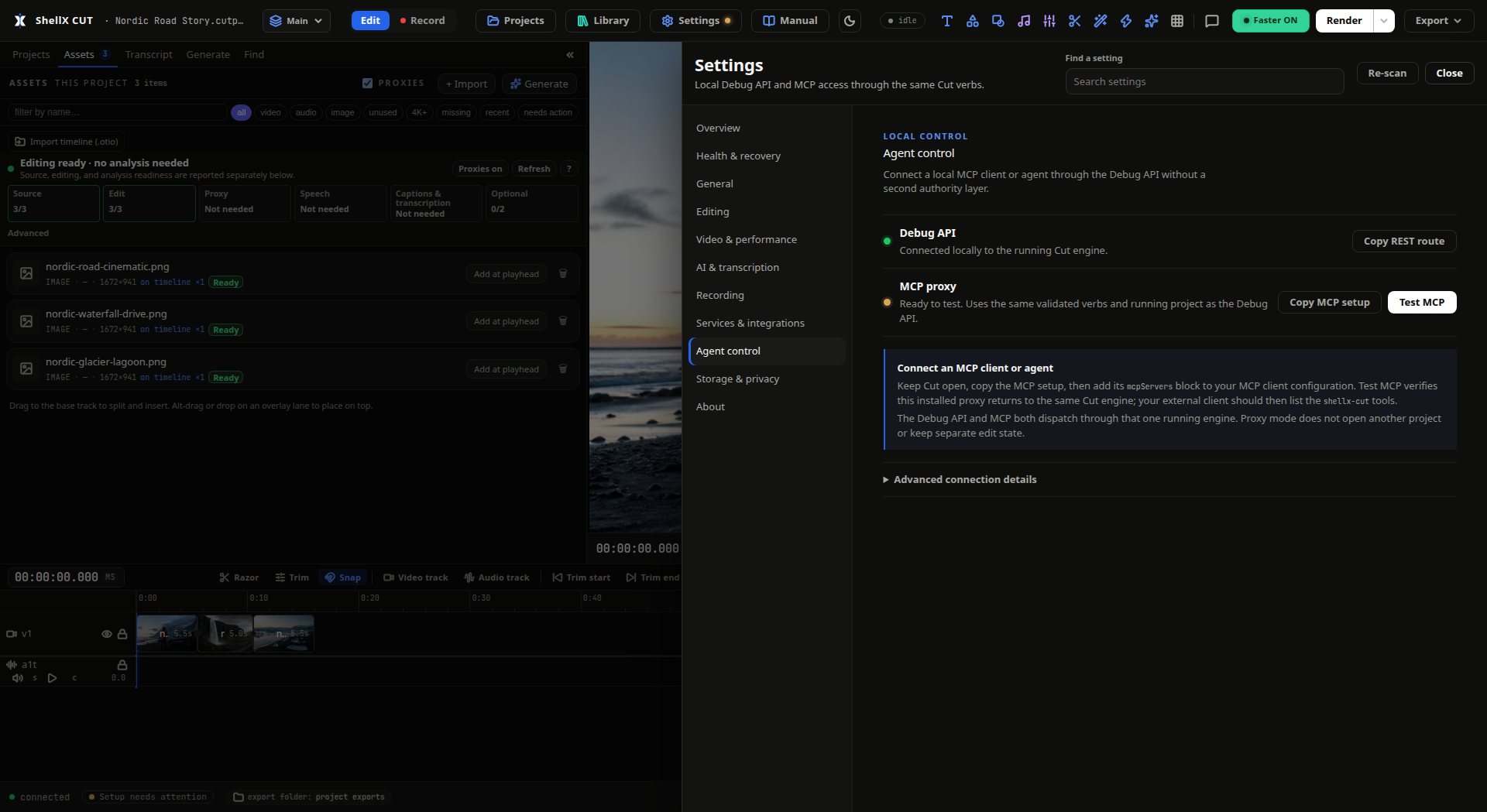Delete nordic-glacier-lagoon.png with its trash icon
Image resolution: width=1487 pixels, height=812 pixels.
tap(563, 369)
